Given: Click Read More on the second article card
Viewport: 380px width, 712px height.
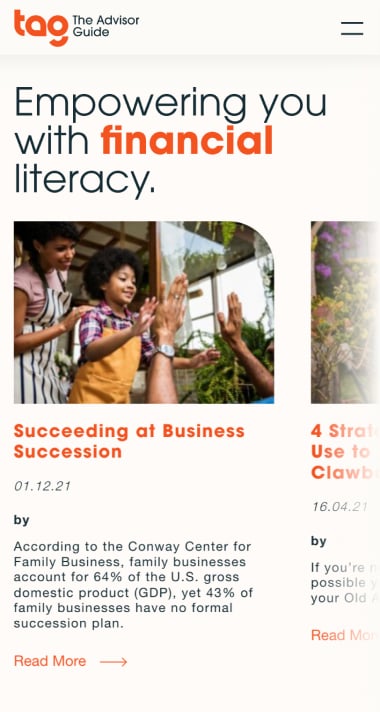Looking at the screenshot, I should pos(345,635).
